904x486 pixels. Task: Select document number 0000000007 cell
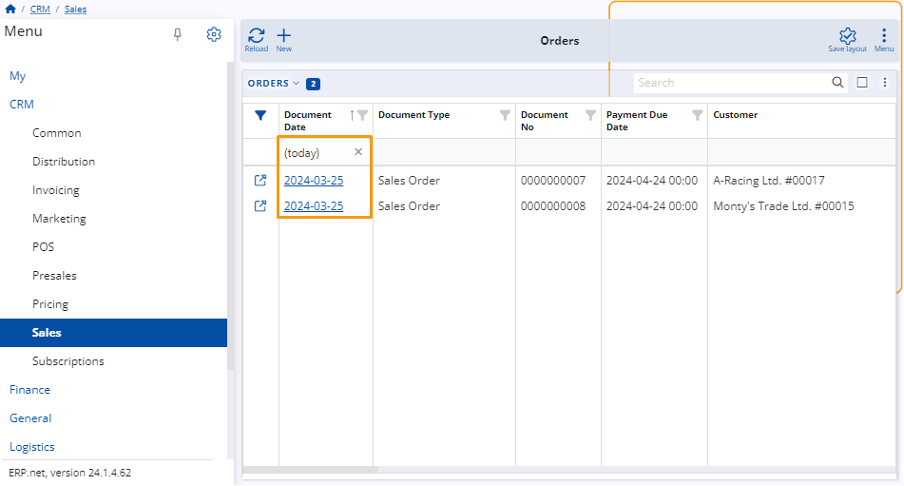click(553, 180)
